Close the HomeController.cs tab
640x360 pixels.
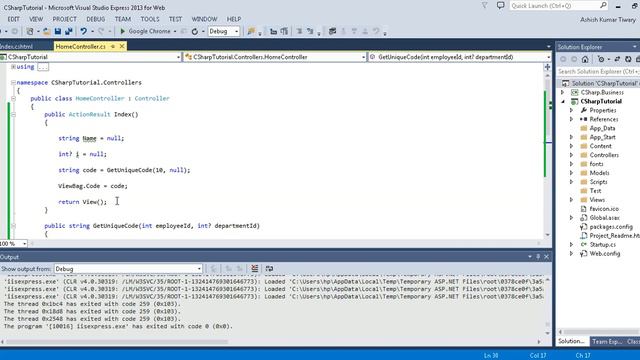click(122, 47)
